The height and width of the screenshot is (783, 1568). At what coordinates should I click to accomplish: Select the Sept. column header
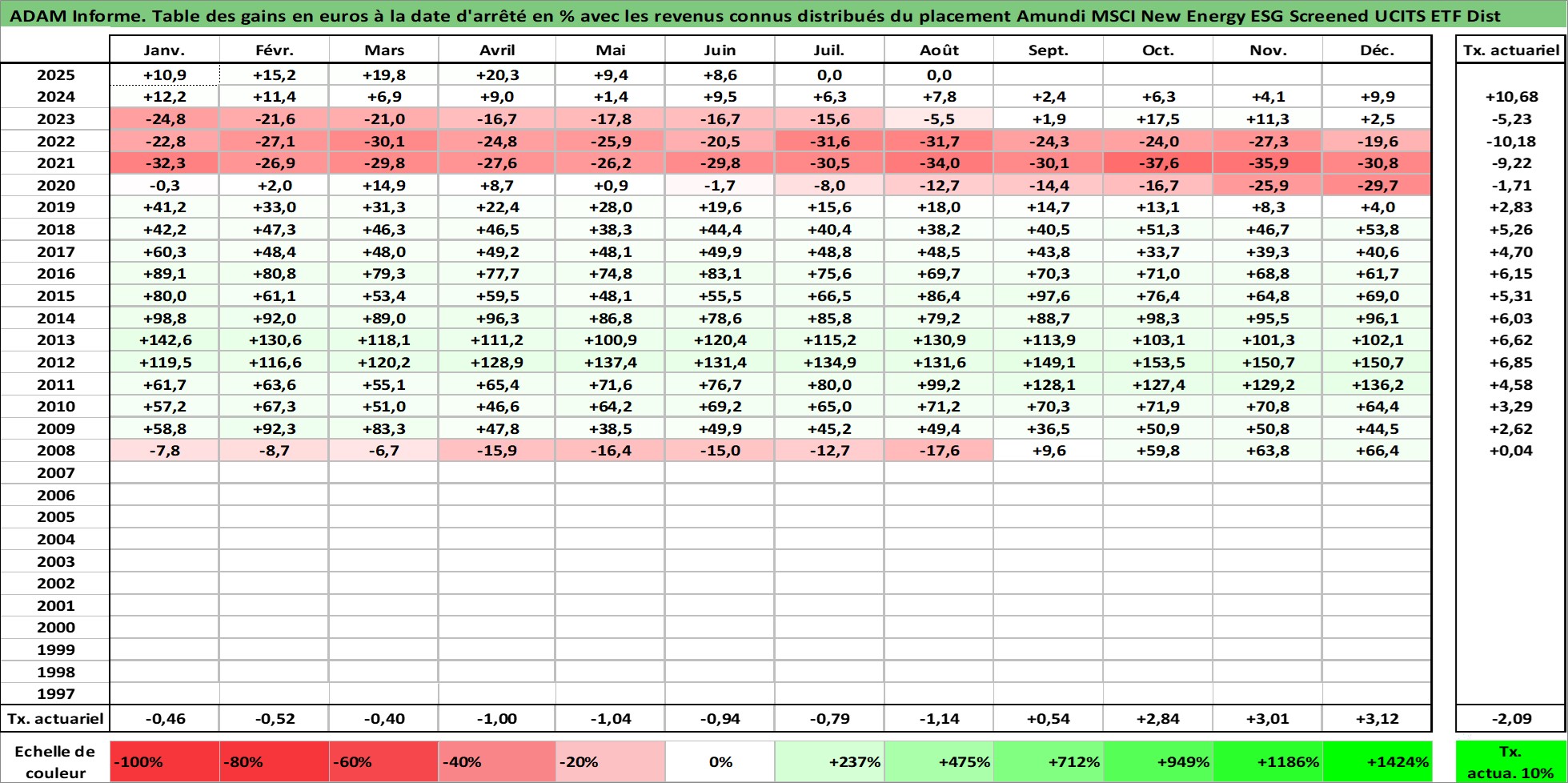1049,50
